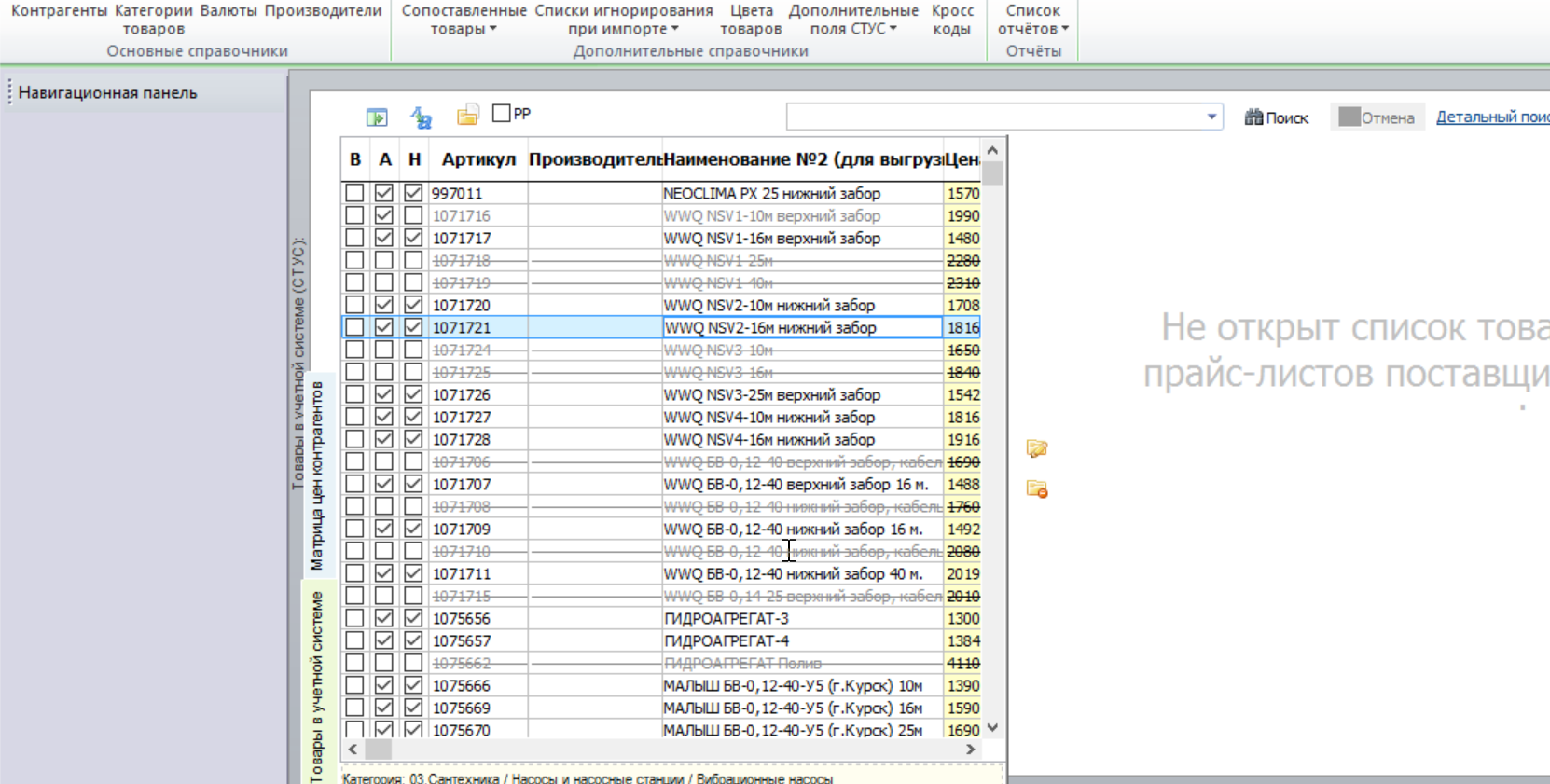
Task: Open the Производители reference
Action: [x=323, y=11]
